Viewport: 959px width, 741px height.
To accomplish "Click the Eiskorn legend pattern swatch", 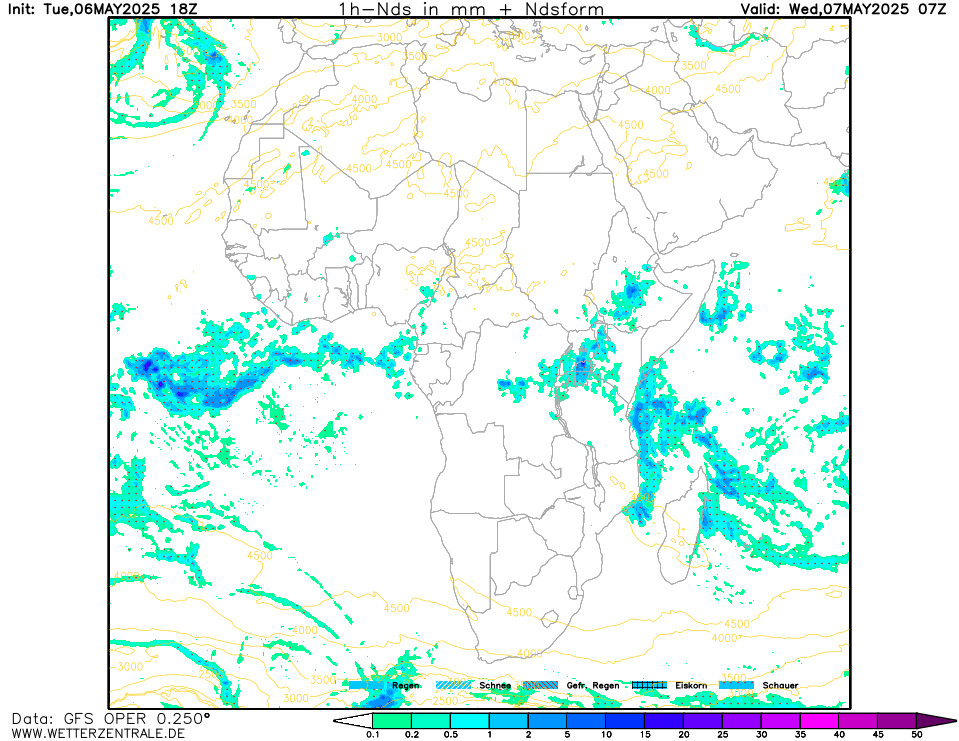I will [649, 685].
